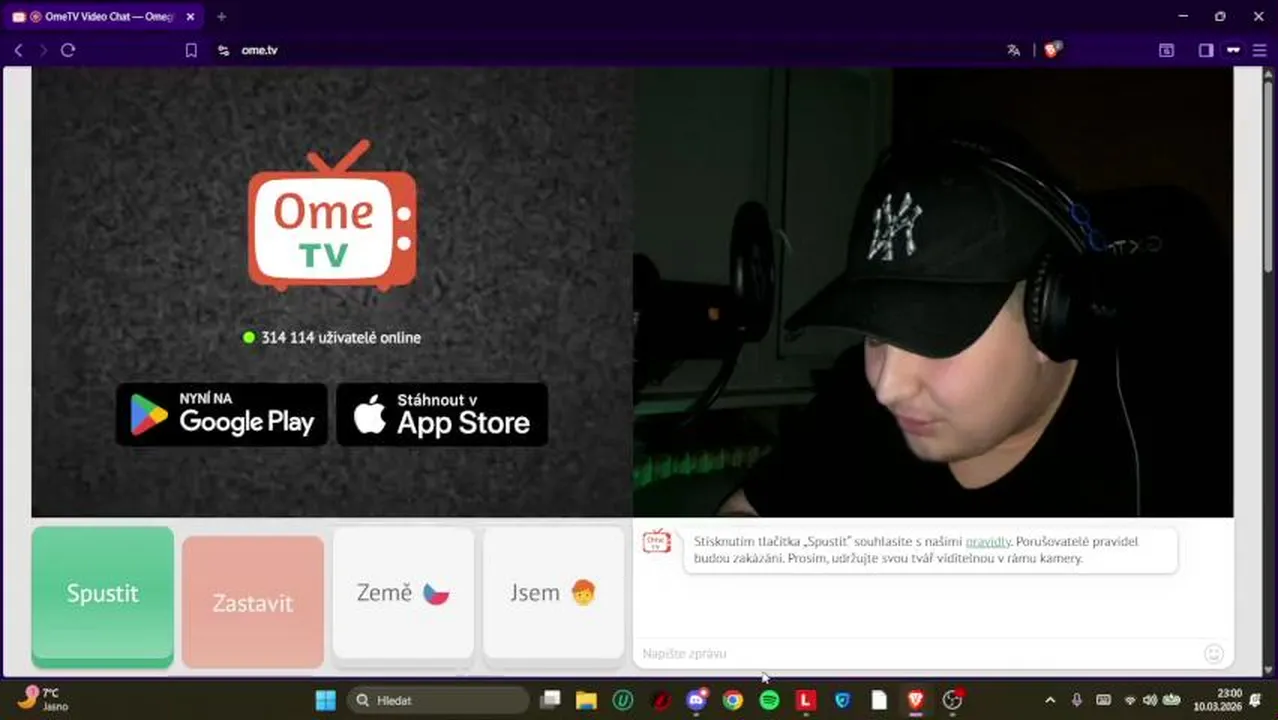Show hidden system tray icons
The width and height of the screenshot is (1278, 720).
click(x=1050, y=700)
